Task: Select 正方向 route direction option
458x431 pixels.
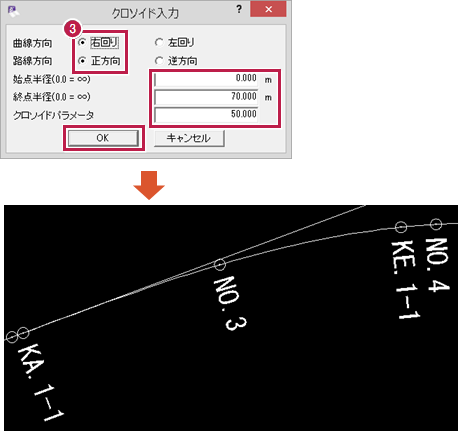Action: click(82, 61)
